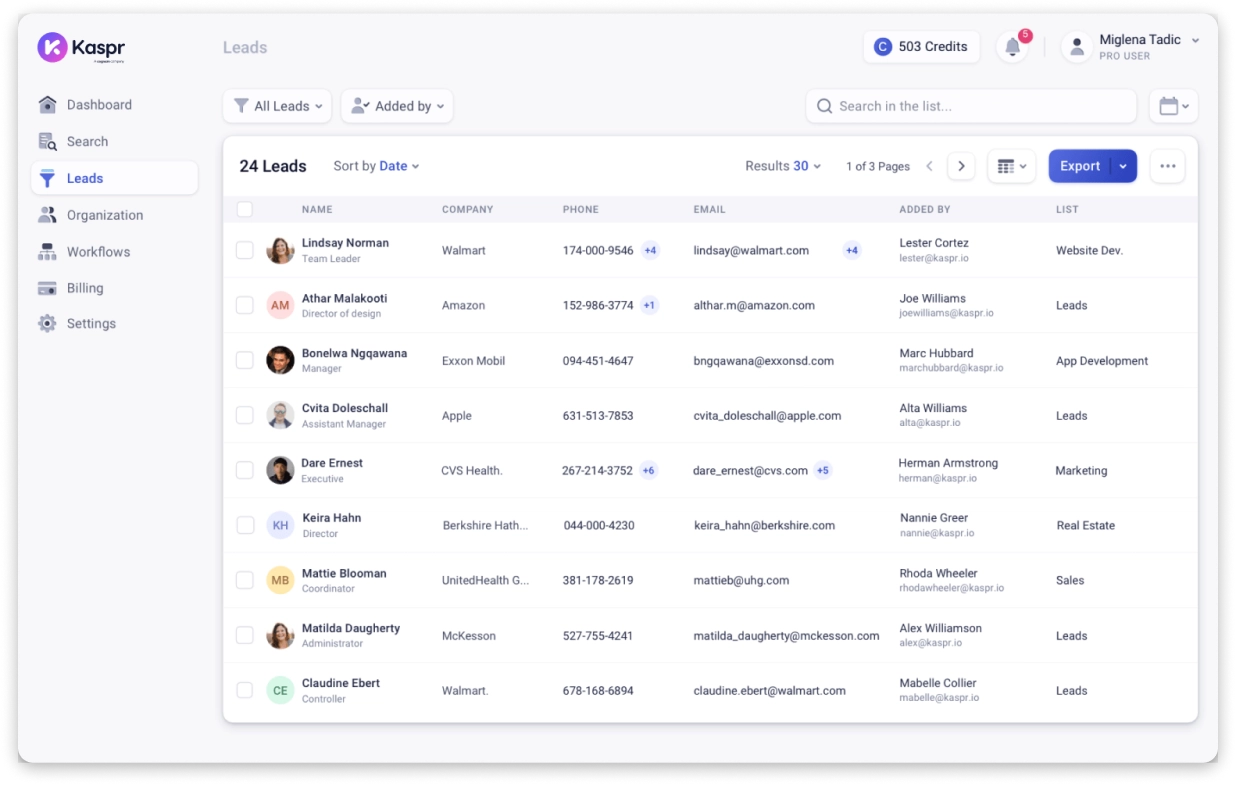Click Bonelwa Ngqawana's avatar photo
The height and width of the screenshot is (786, 1236).
(280, 360)
